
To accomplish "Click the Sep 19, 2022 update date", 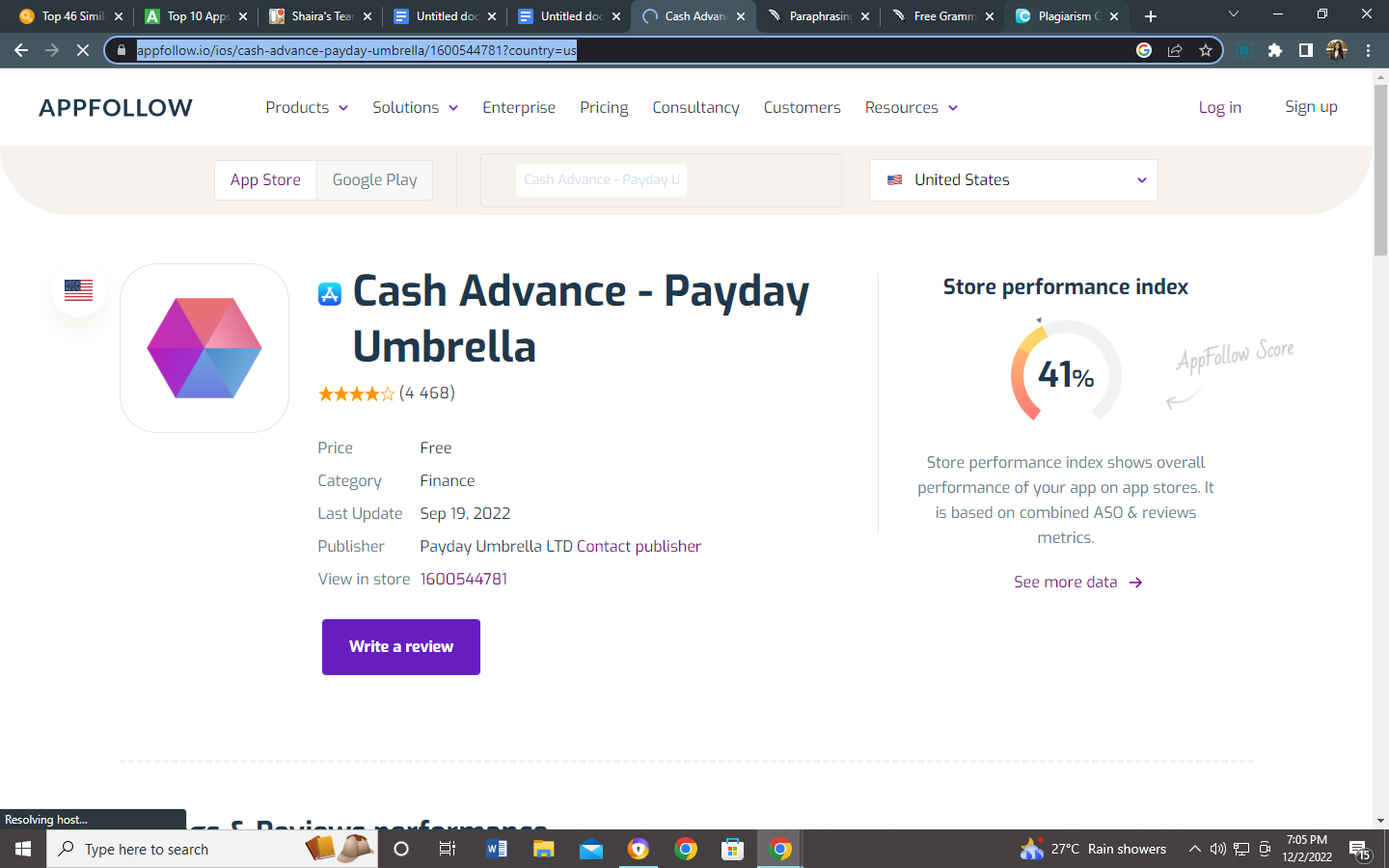I will (x=465, y=514).
